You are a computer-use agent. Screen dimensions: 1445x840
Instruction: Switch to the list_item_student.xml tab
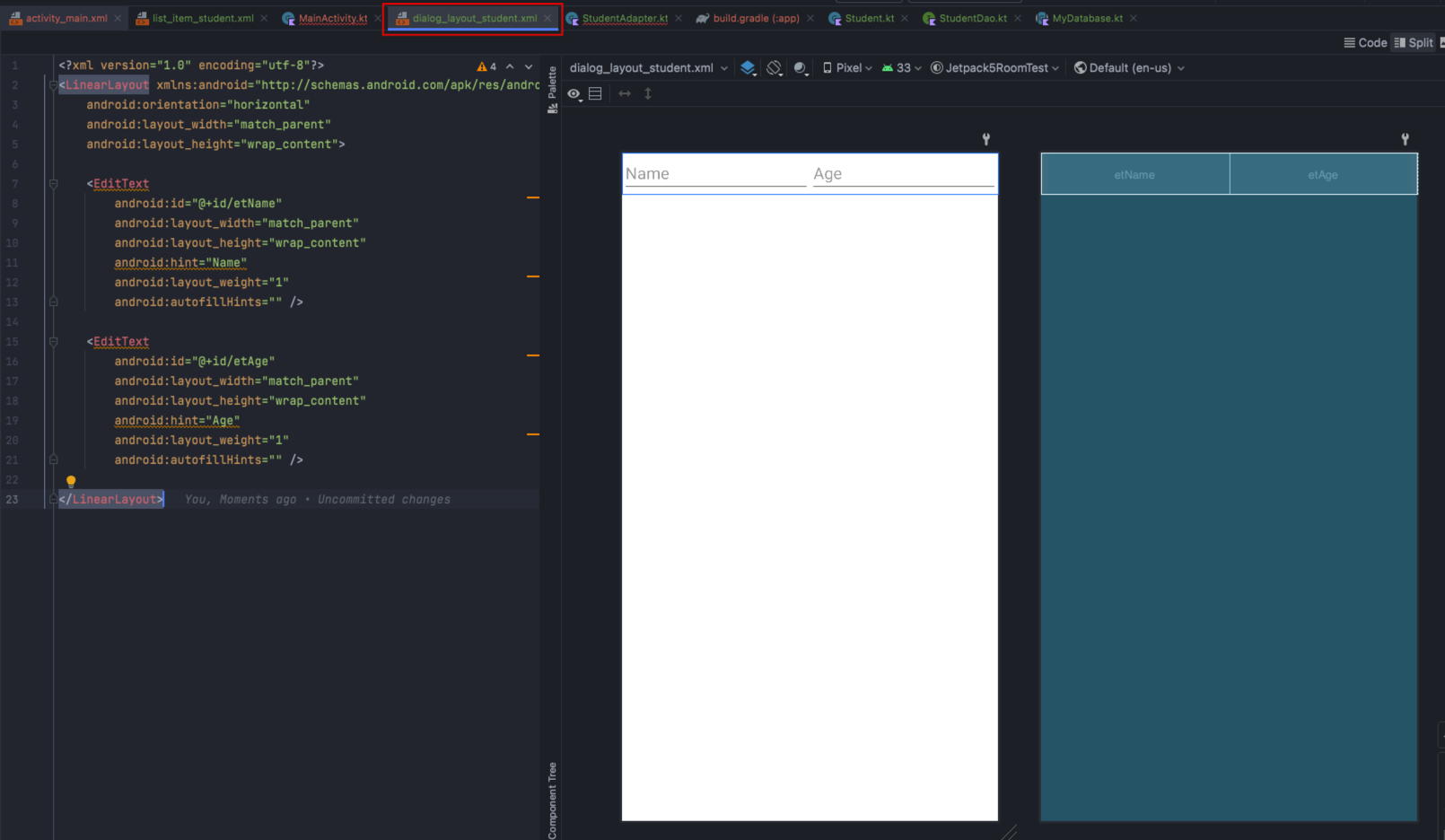click(x=203, y=18)
